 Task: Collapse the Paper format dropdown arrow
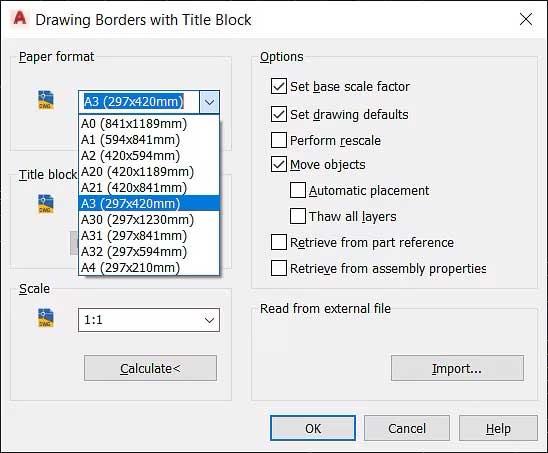click(x=209, y=102)
